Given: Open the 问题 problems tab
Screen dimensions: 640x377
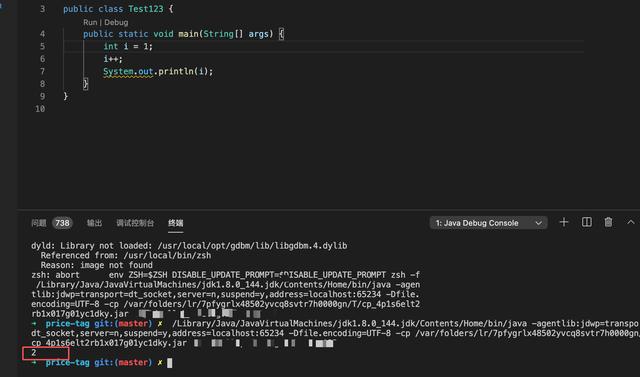Looking at the screenshot, I should (39, 223).
